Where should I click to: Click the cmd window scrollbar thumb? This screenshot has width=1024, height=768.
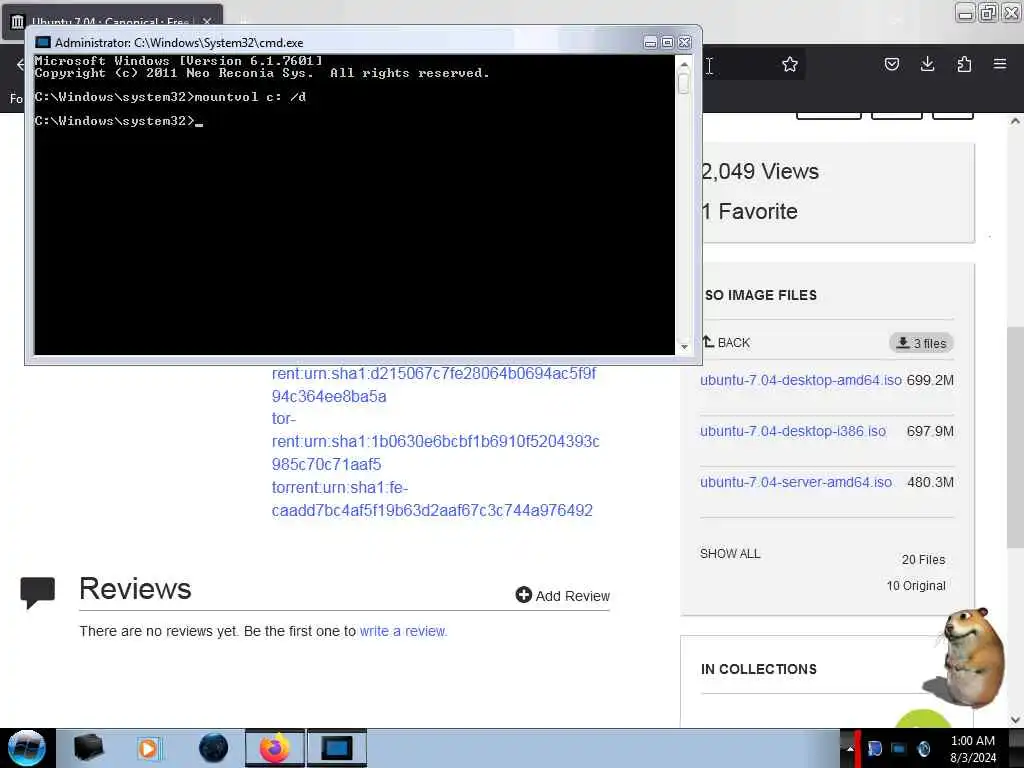684,84
